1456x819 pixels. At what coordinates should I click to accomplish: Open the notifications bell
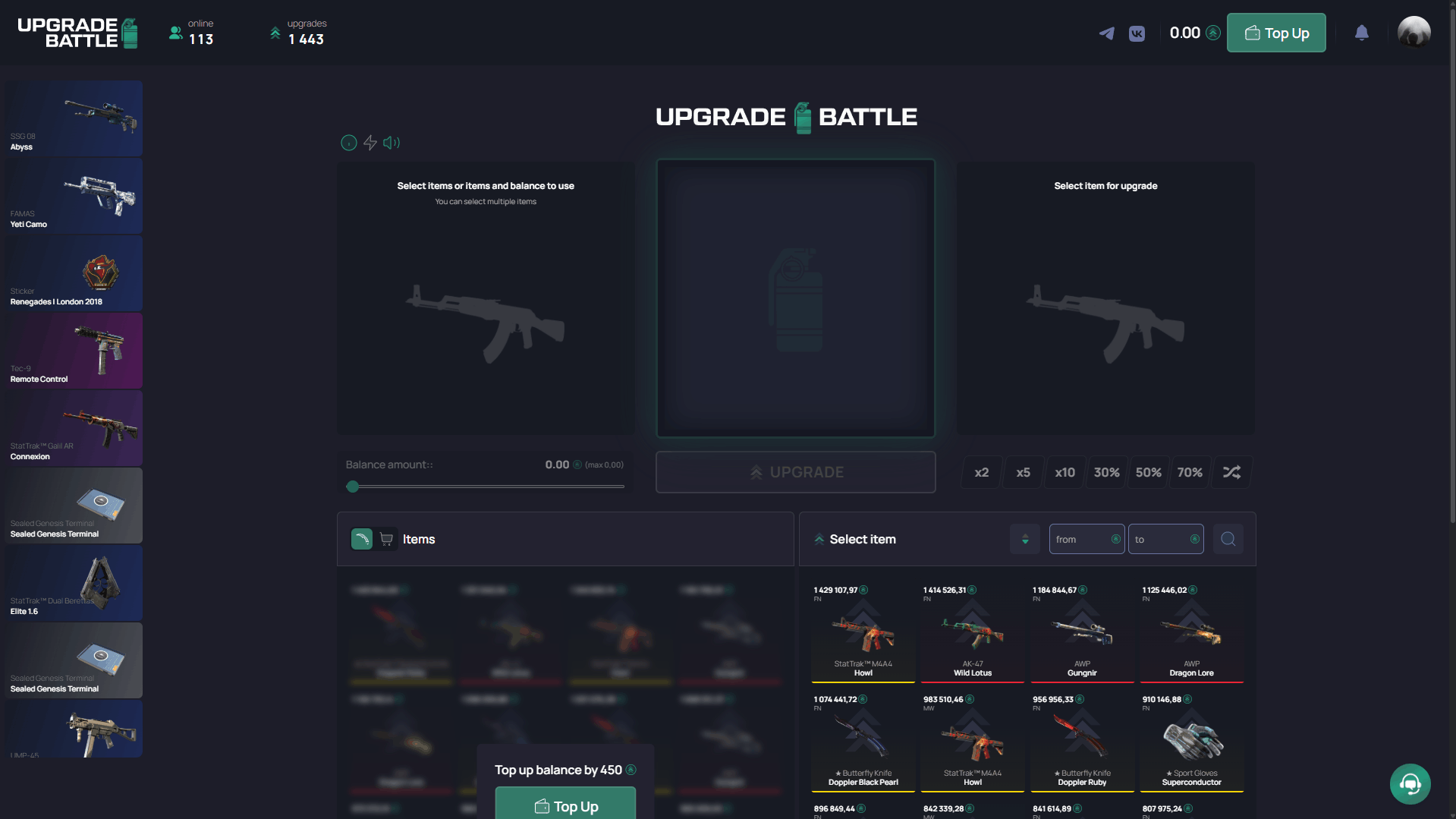coord(1362,33)
